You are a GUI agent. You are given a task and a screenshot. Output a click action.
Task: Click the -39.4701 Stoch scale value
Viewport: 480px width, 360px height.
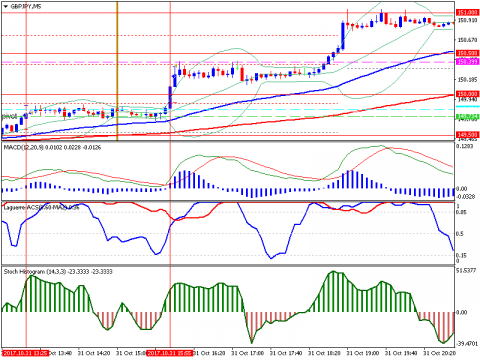click(x=466, y=344)
